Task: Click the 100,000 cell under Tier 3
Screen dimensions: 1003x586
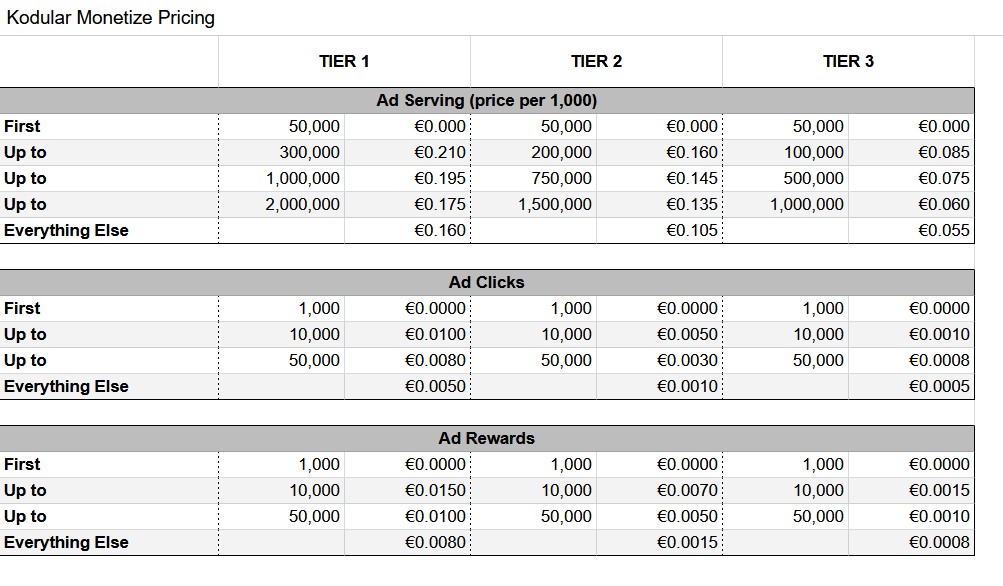Action: (x=813, y=152)
